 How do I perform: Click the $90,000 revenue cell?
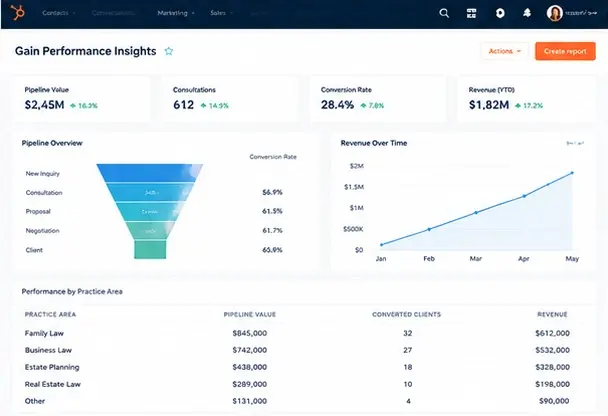(554, 401)
